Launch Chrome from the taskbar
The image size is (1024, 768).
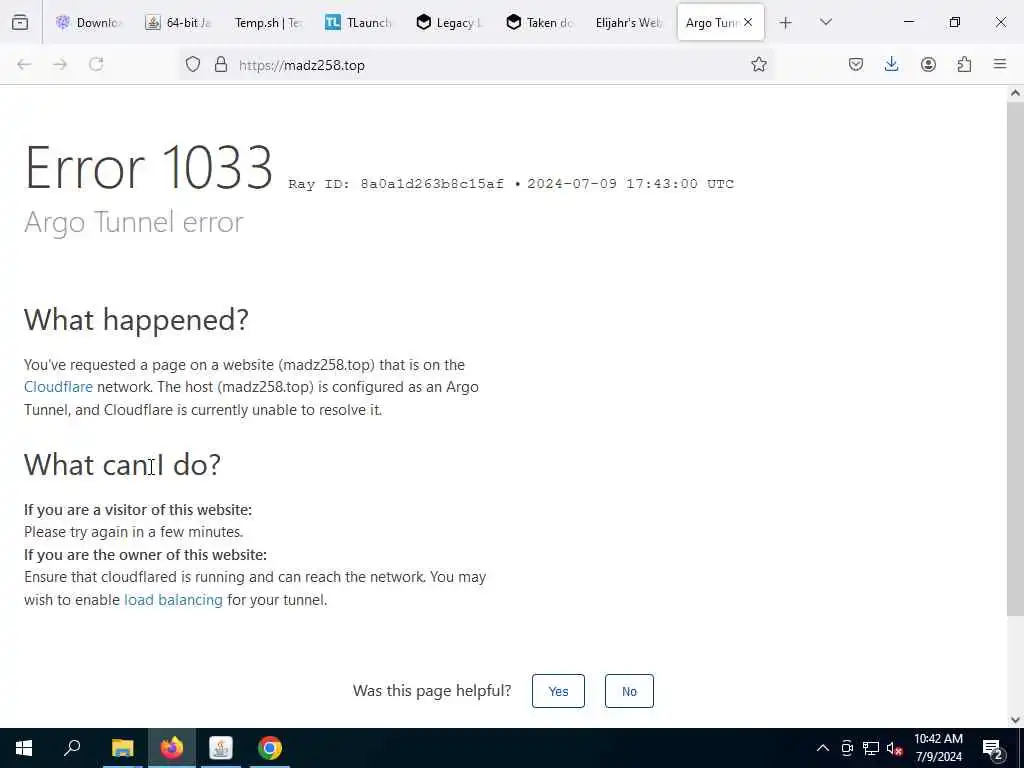[270, 748]
